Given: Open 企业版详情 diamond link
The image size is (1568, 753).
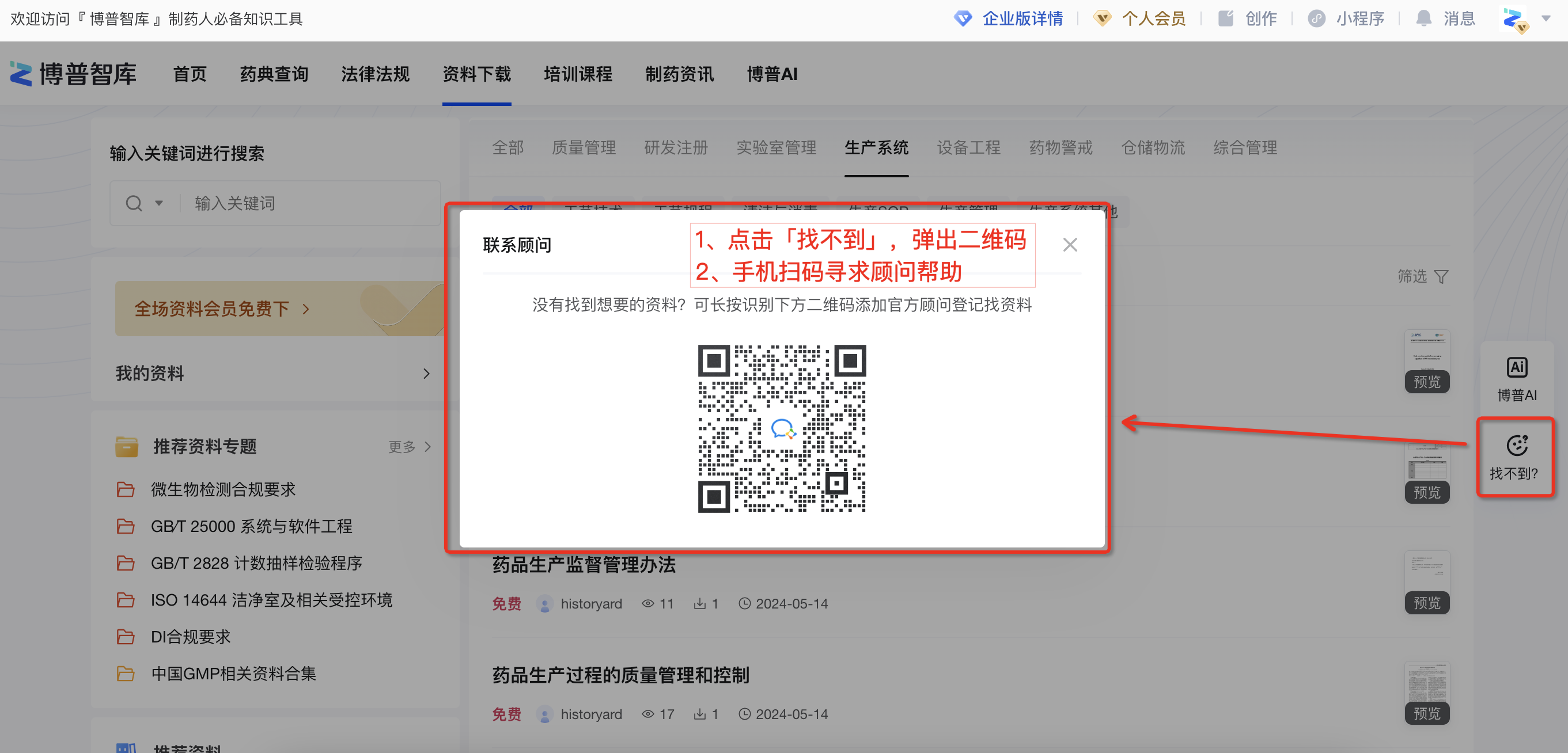Looking at the screenshot, I should tap(1009, 18).
